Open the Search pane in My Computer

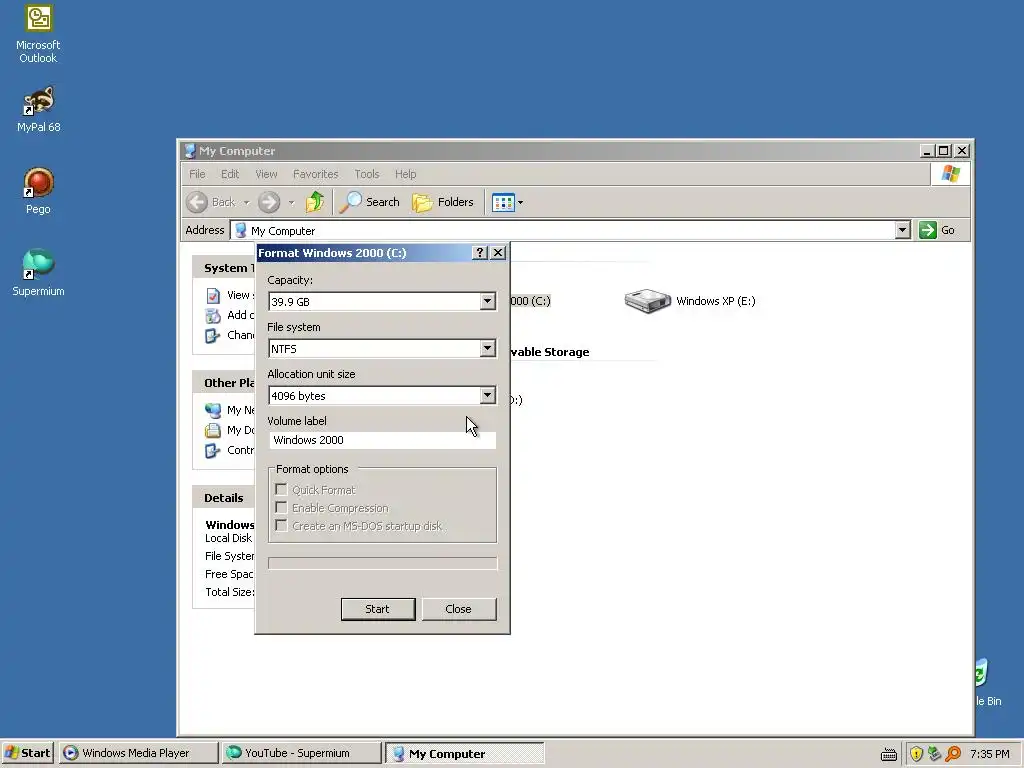coord(369,202)
